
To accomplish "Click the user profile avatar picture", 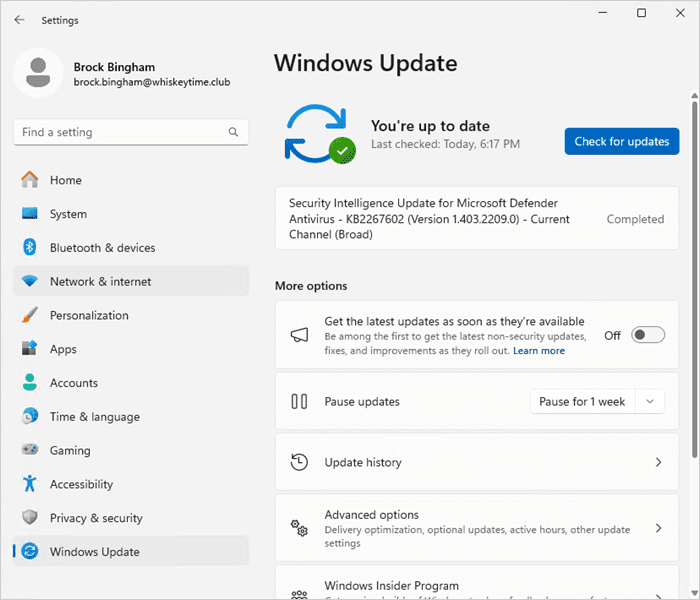I will [38, 73].
